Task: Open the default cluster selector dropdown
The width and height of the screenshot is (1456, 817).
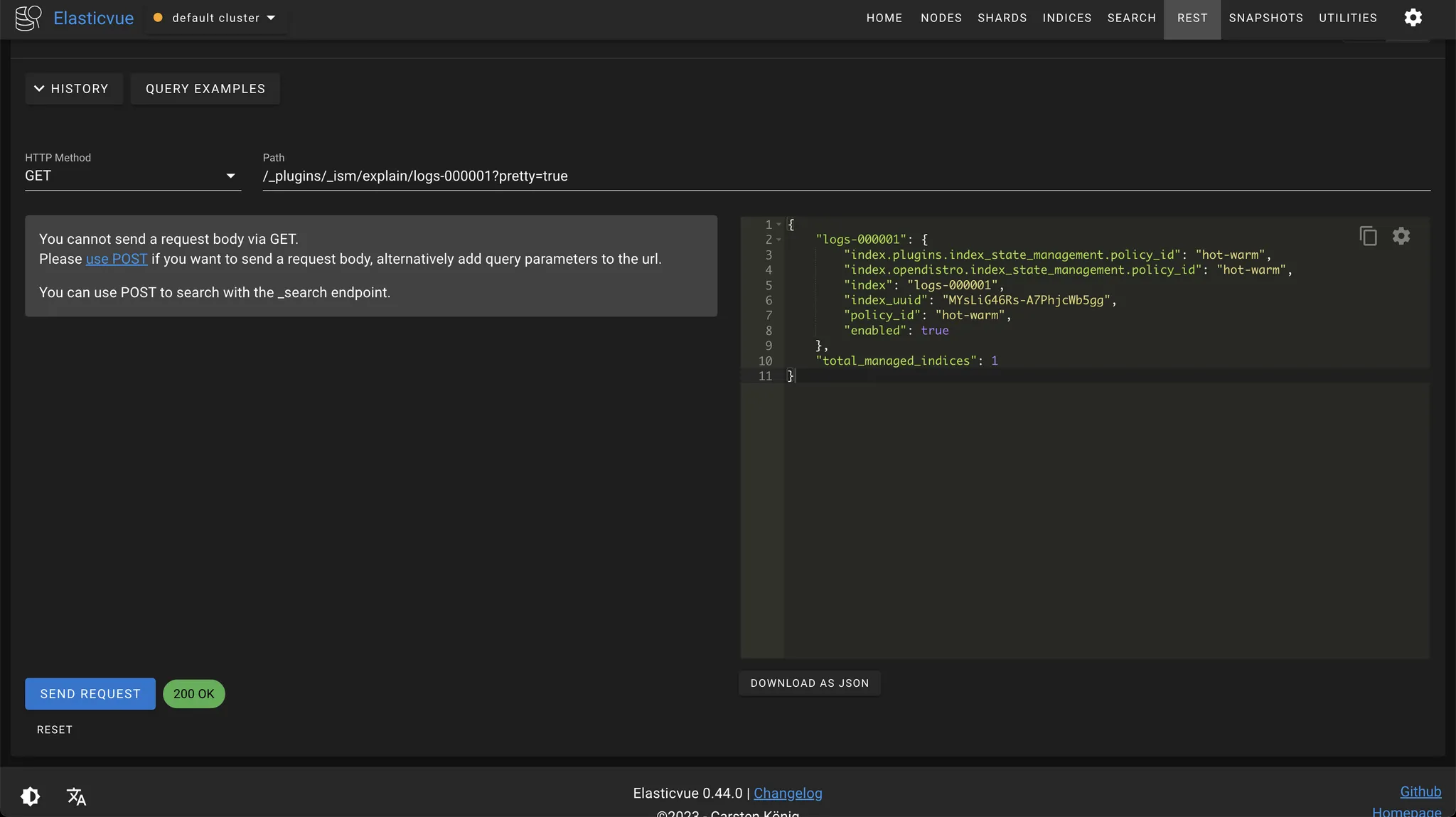Action: click(216, 18)
